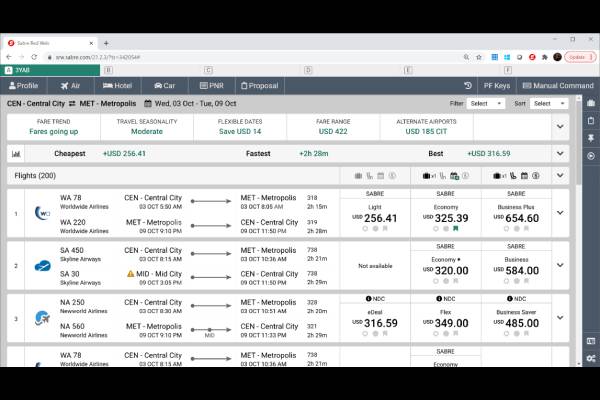Click the Skyline Airways logo in row 2
The image size is (600, 400).
tap(42, 265)
